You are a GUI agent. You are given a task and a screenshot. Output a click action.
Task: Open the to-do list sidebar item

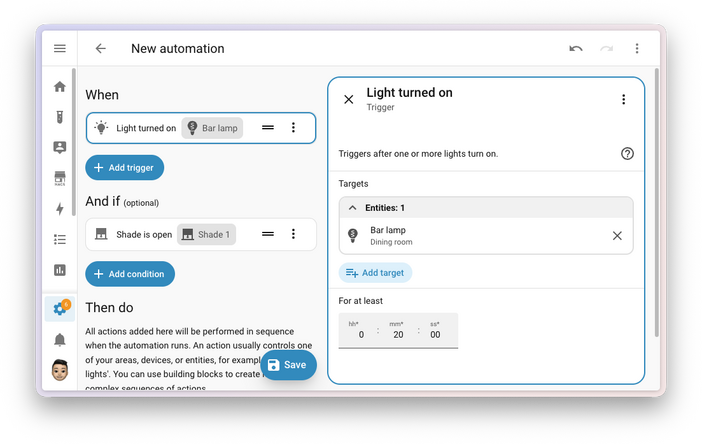click(60, 239)
